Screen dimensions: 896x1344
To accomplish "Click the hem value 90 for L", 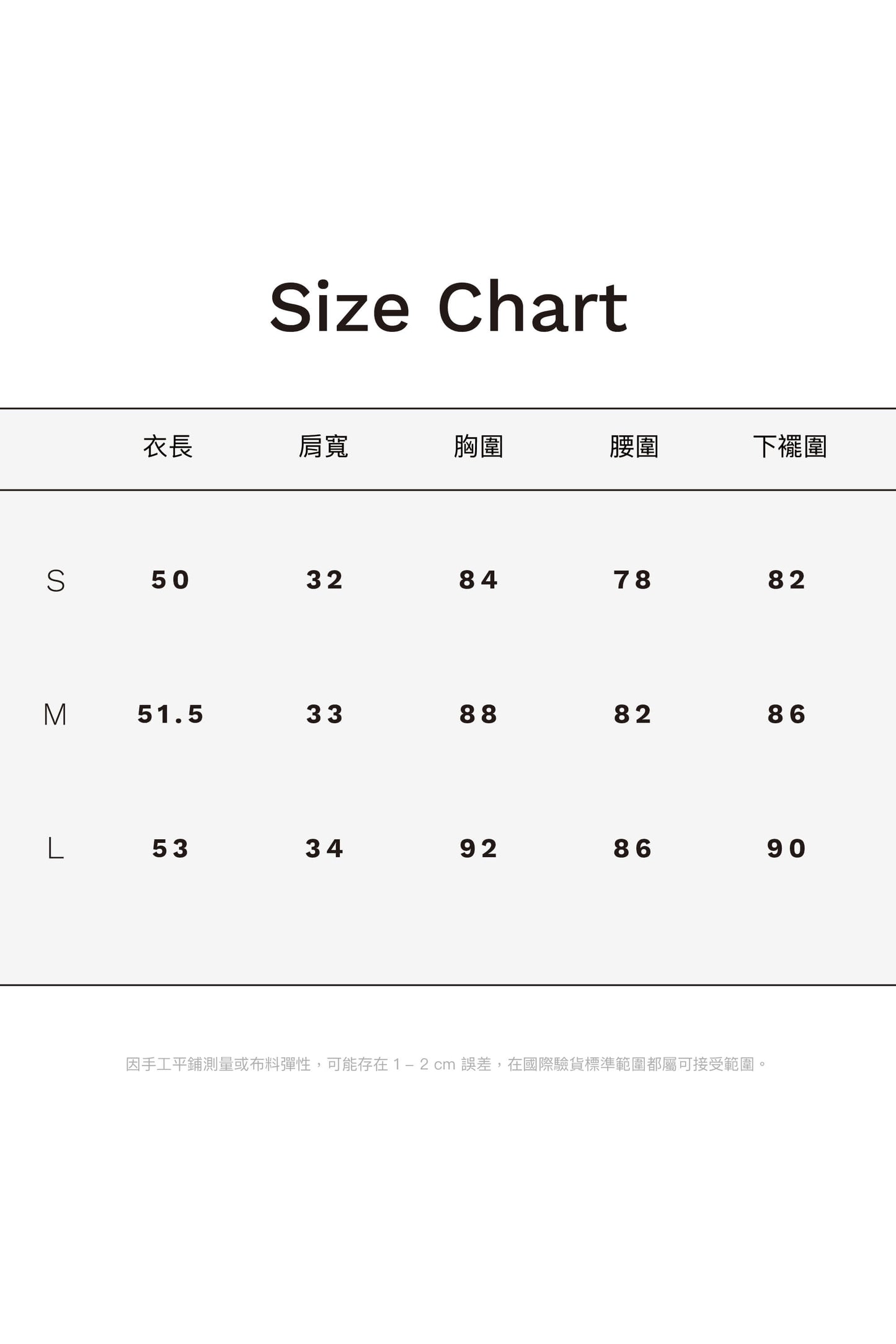I will (786, 848).
